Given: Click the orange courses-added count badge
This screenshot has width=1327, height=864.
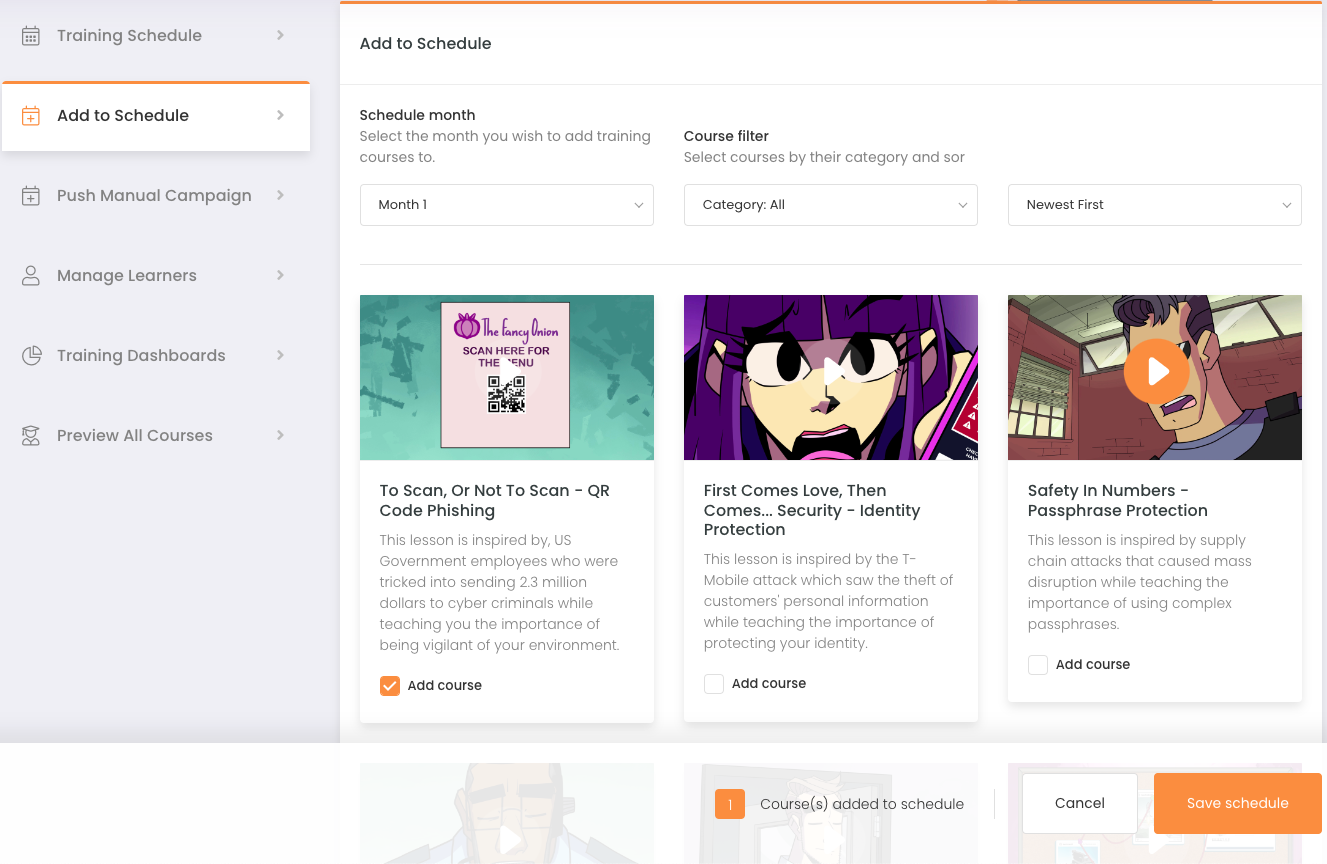Looking at the screenshot, I should tap(730, 804).
